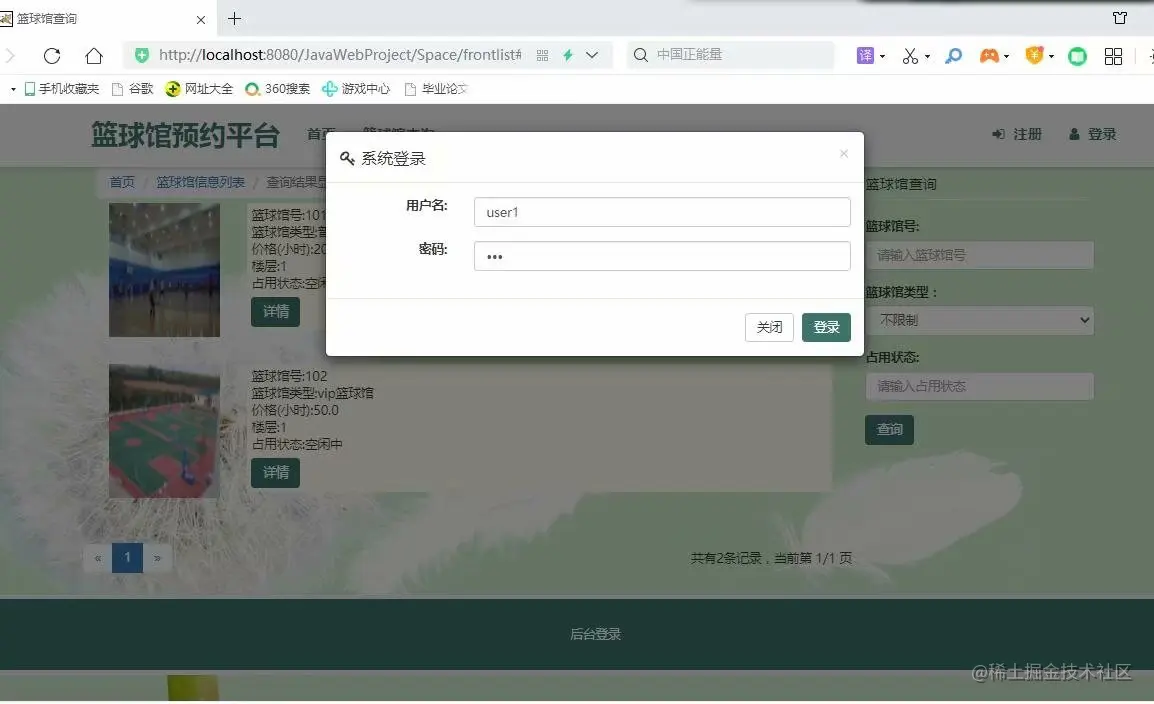
Task: Open the four-squares extension grid icon
Action: pyautogui.click(x=1114, y=56)
